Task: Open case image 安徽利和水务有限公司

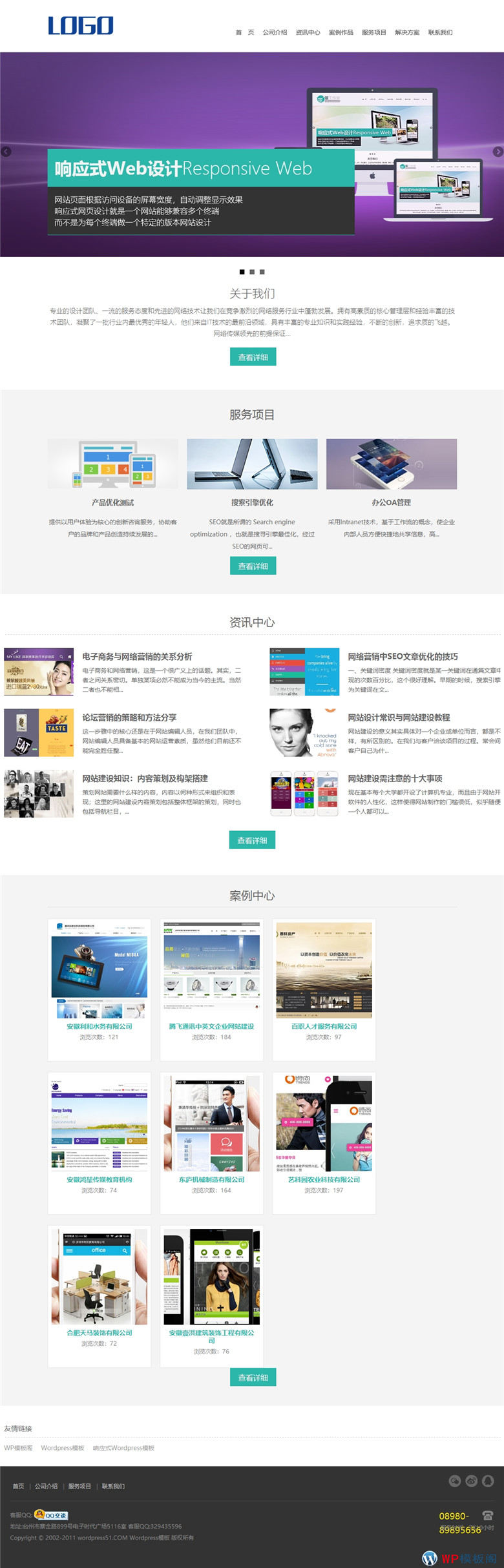Action: (x=100, y=971)
